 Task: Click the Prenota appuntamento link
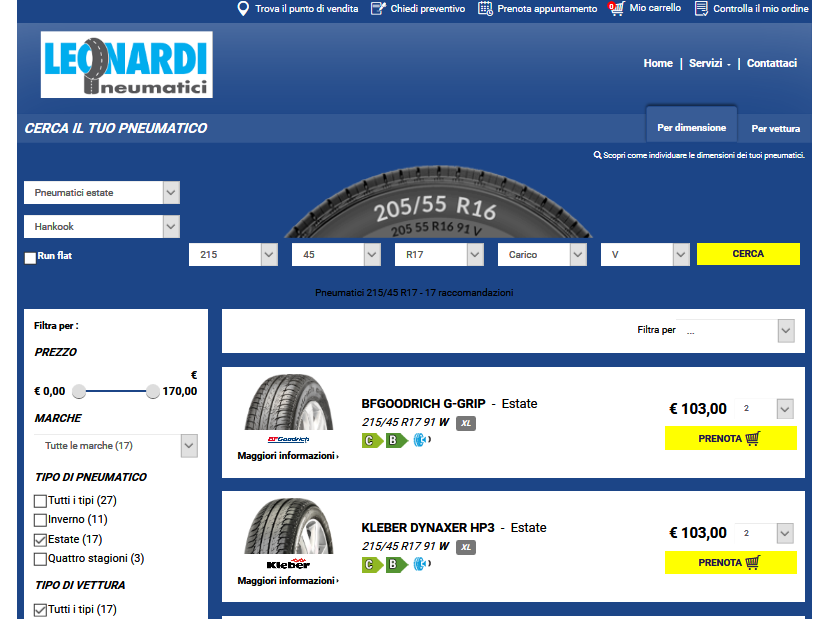tap(547, 8)
